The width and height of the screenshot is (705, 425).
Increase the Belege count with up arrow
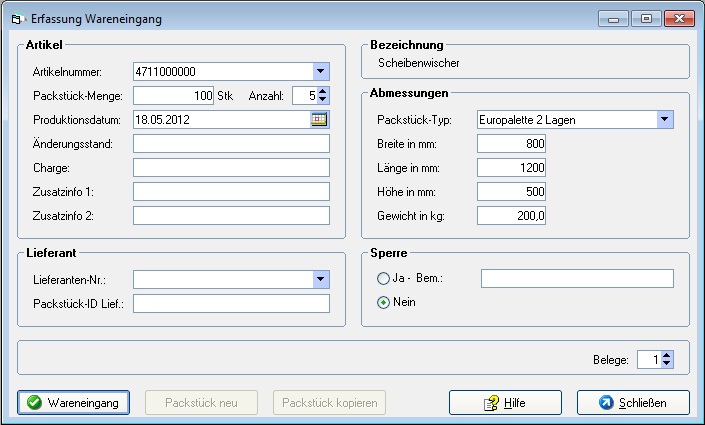coord(667,355)
